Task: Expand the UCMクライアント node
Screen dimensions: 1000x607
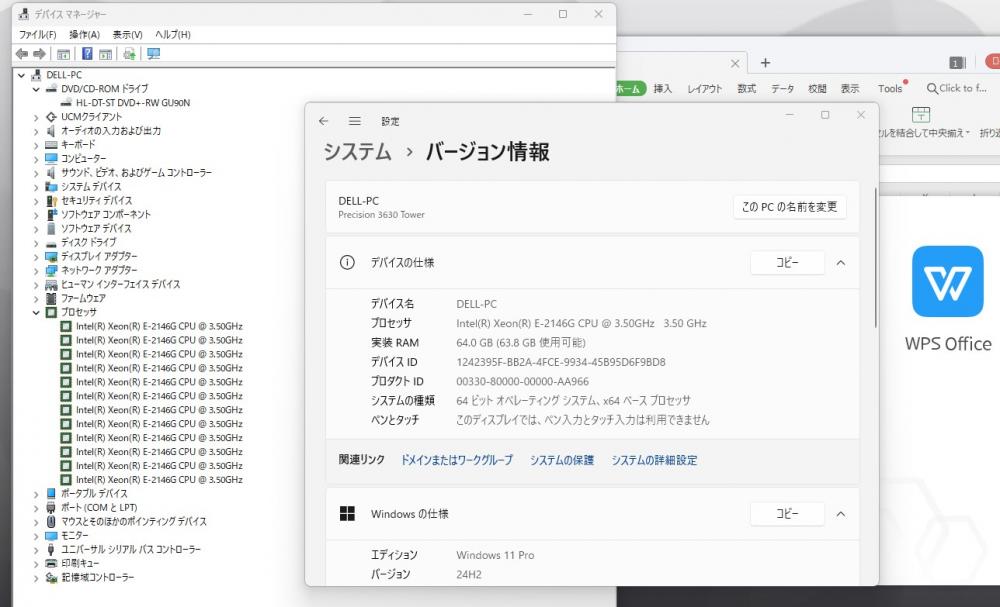Action: click(36, 117)
